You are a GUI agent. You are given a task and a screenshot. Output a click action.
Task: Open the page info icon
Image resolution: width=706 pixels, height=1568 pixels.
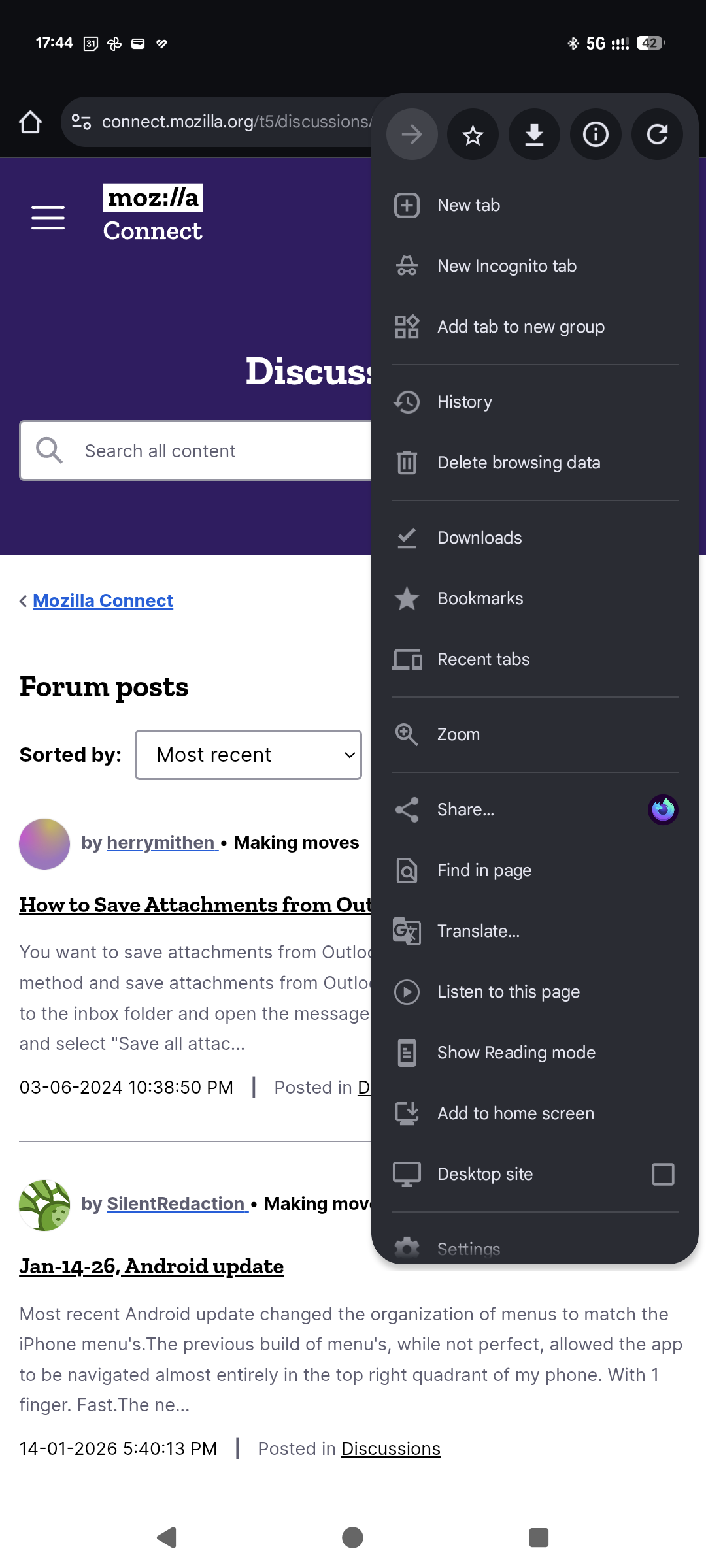point(596,135)
